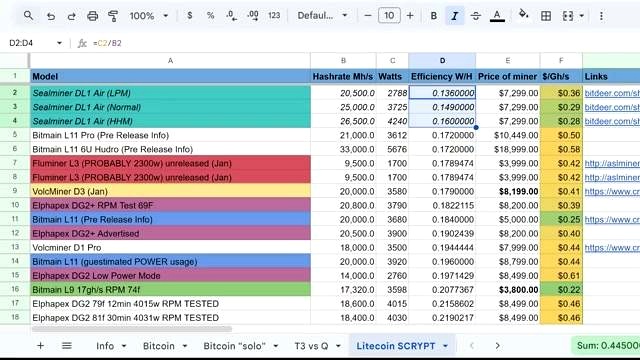This screenshot has height=360, width=640.
Task: Switch to Bitcoin sheet tab
Action: (159, 346)
